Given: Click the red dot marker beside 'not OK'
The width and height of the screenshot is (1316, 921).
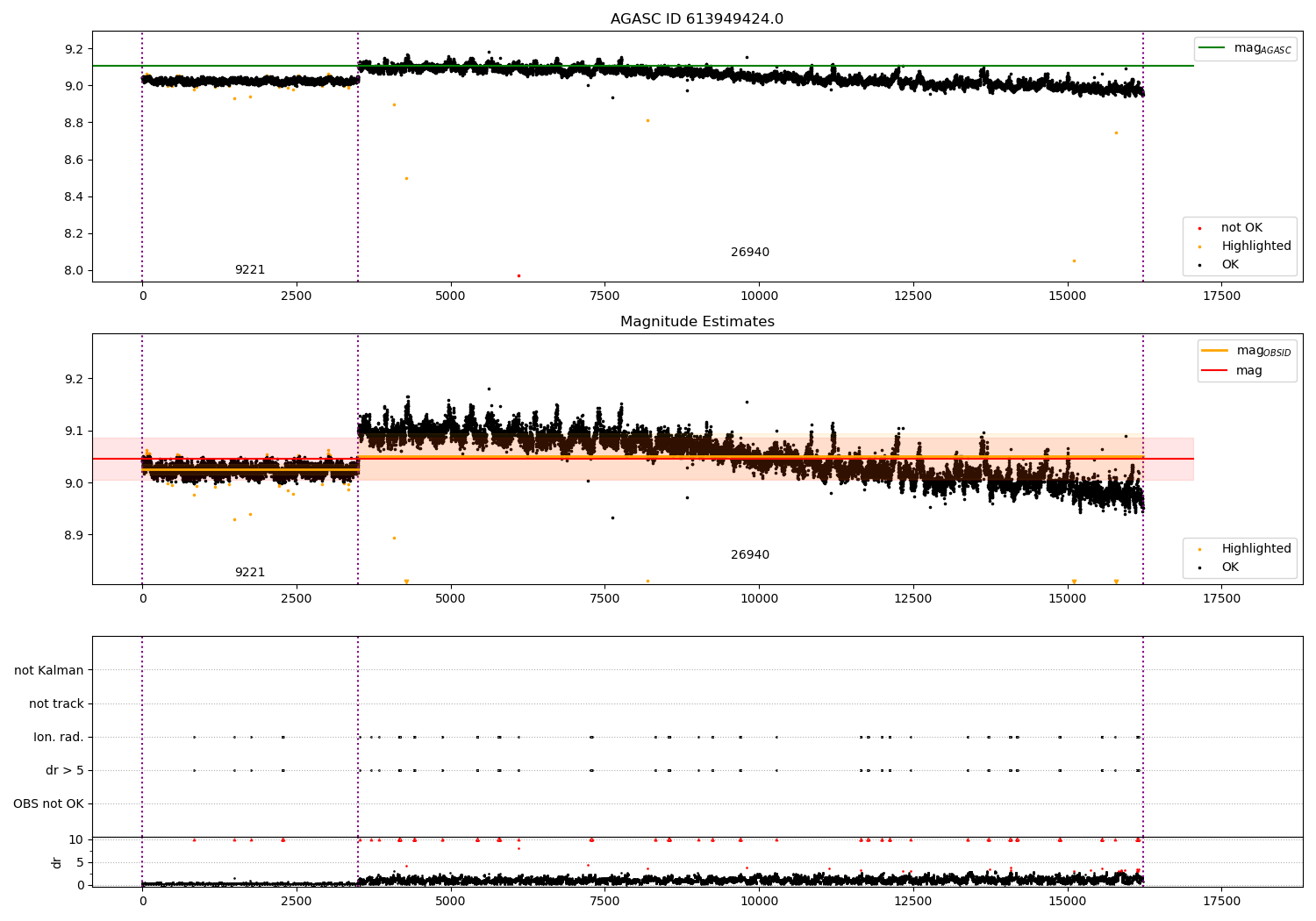Looking at the screenshot, I should pos(1199,228).
